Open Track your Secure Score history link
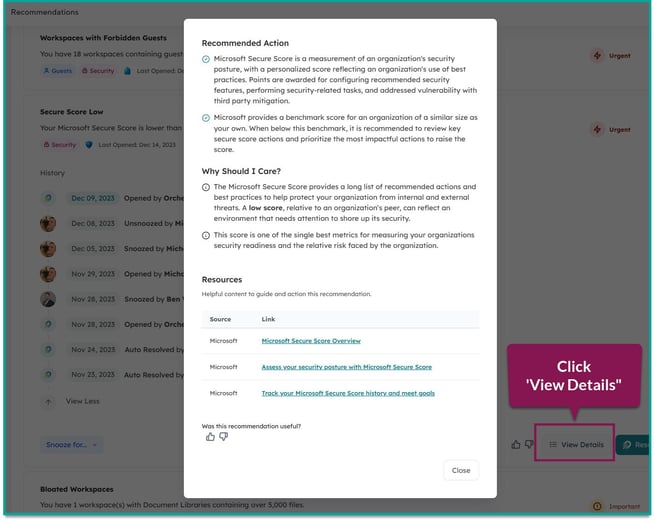The height and width of the screenshot is (522, 655). pyautogui.click(x=348, y=393)
